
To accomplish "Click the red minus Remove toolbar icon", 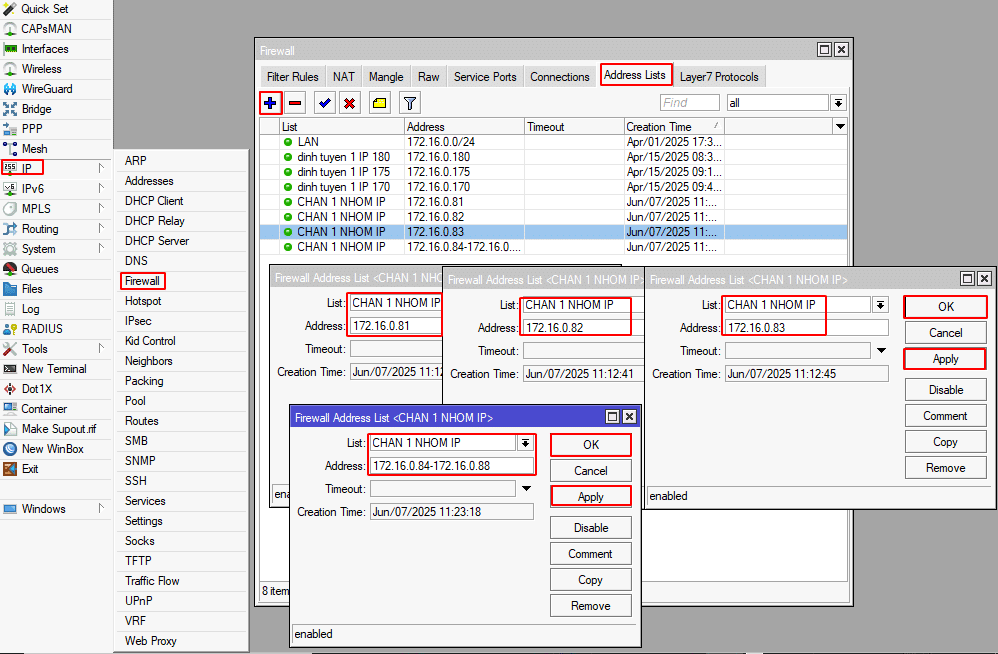I will (295, 102).
